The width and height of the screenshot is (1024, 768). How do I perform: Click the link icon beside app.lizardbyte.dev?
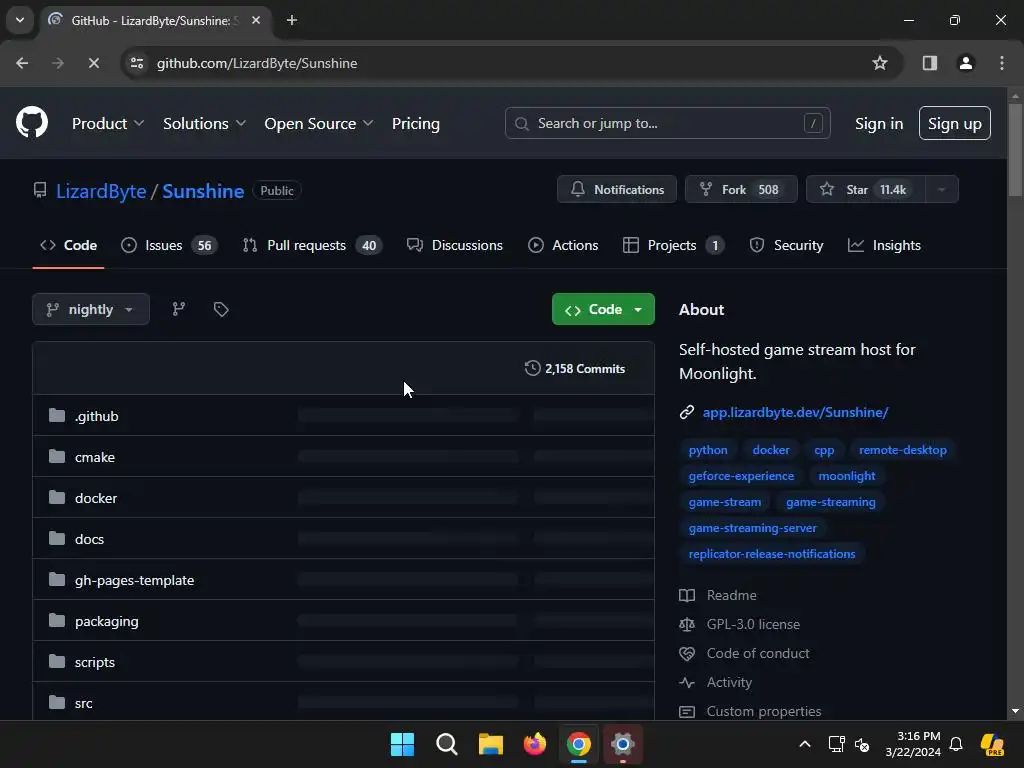[x=686, y=412]
